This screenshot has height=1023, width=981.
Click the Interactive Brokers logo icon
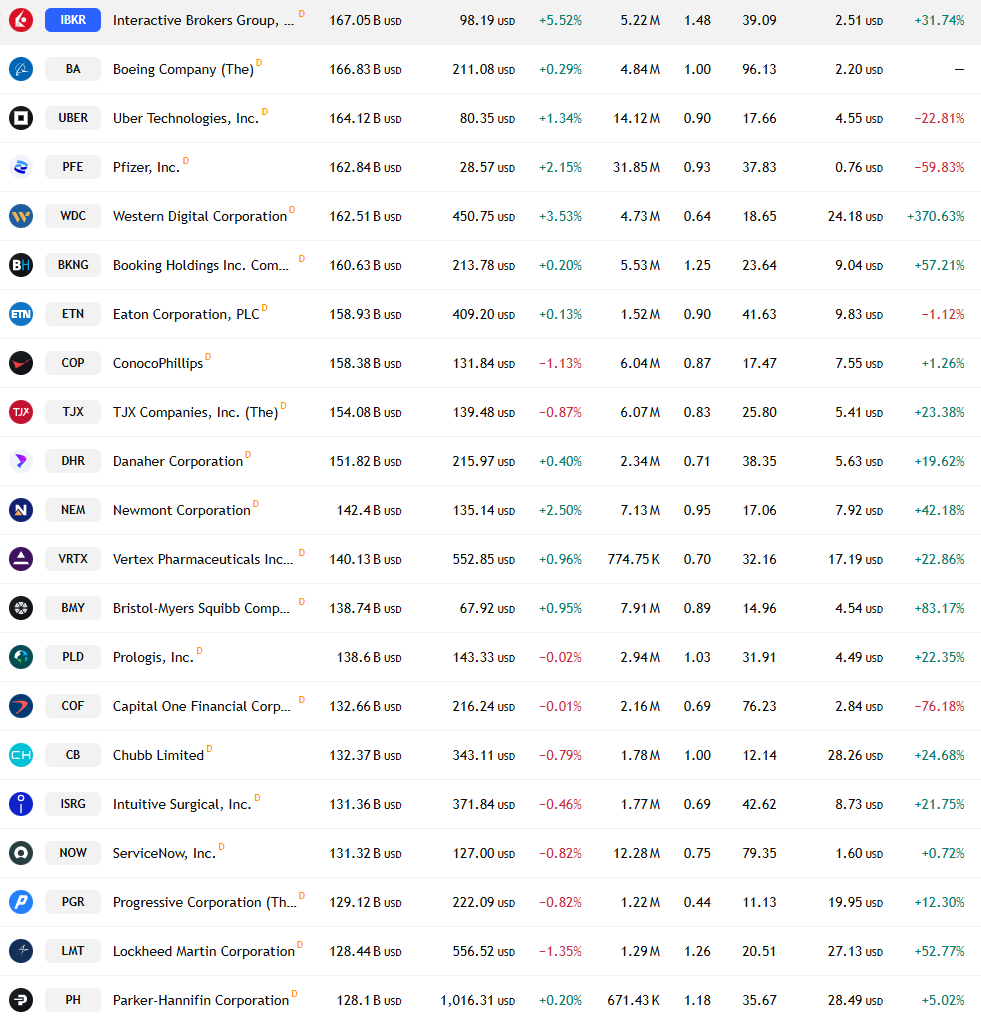click(x=21, y=20)
